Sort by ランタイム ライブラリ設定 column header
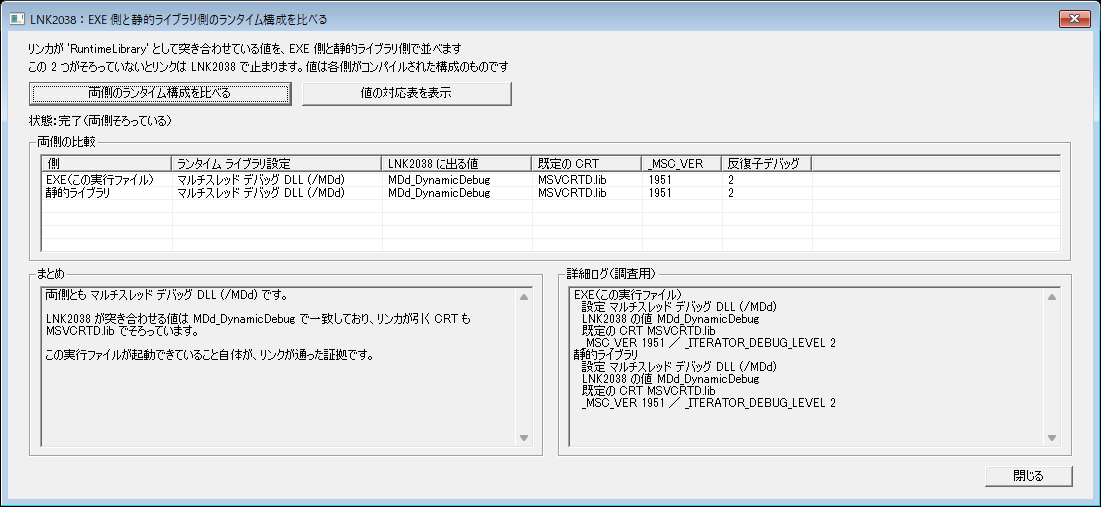This screenshot has height=507, width=1101. 277,164
